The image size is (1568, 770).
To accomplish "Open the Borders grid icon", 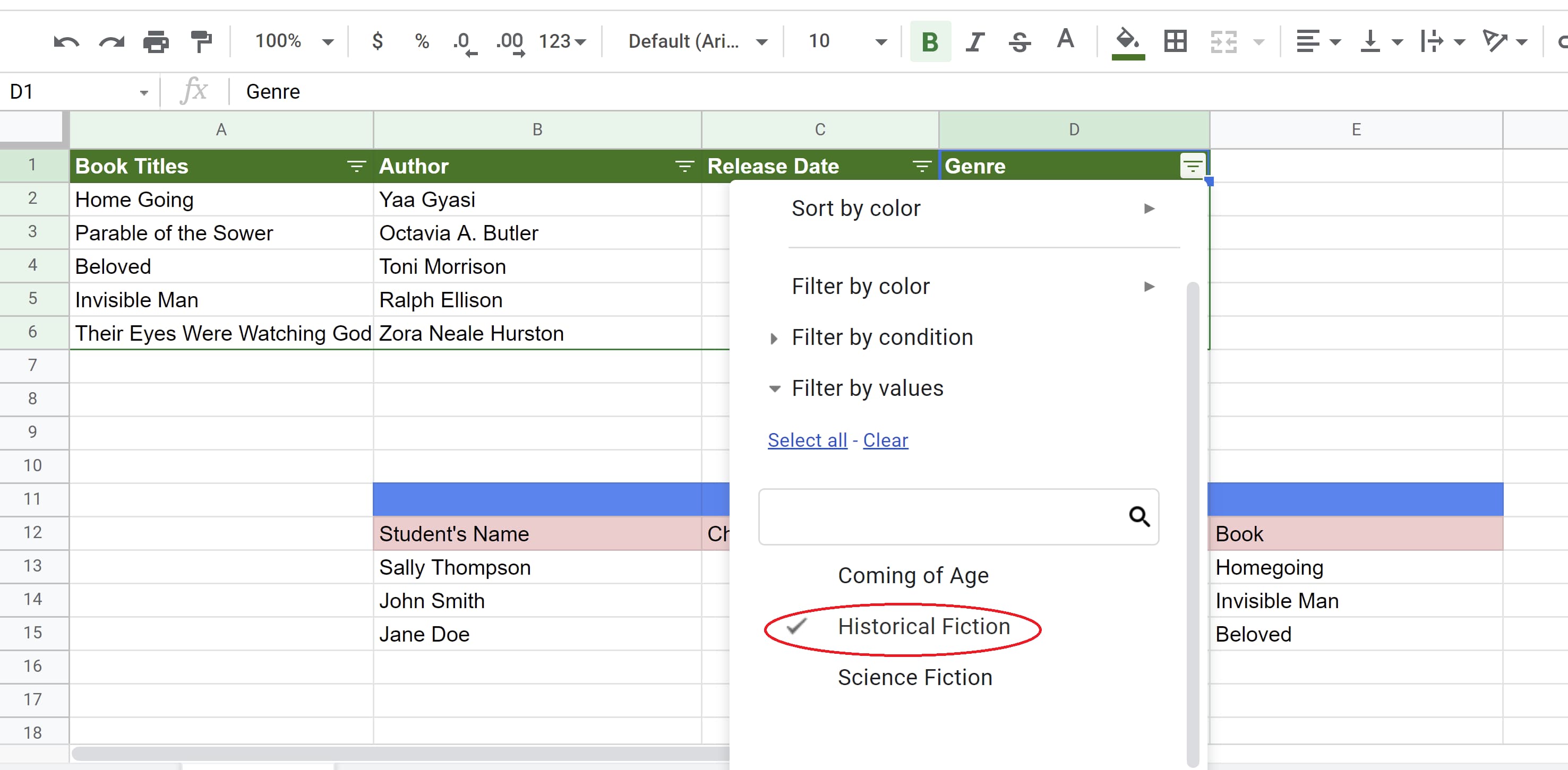I will coord(1175,41).
